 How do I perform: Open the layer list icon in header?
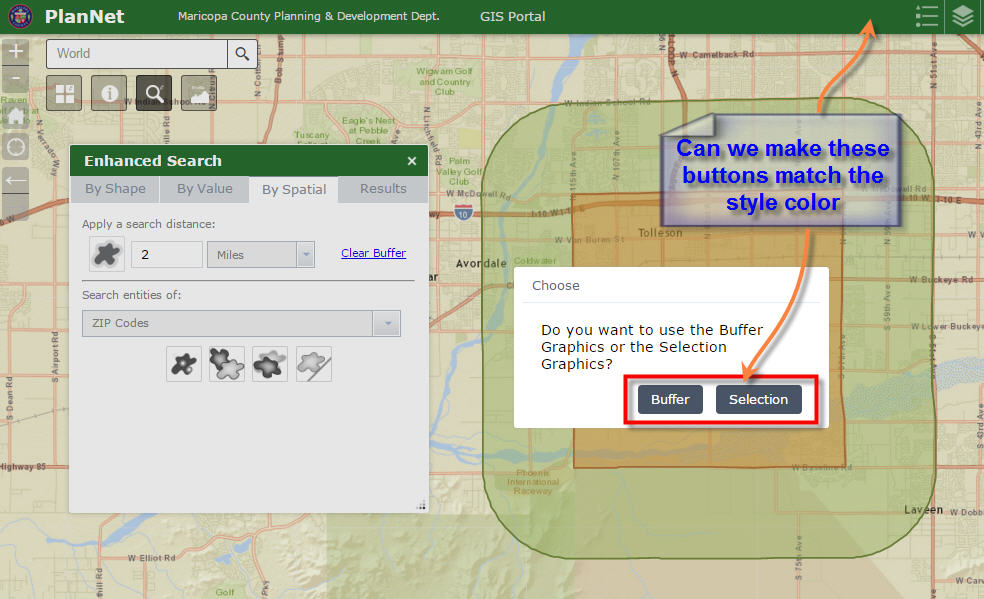click(x=963, y=16)
